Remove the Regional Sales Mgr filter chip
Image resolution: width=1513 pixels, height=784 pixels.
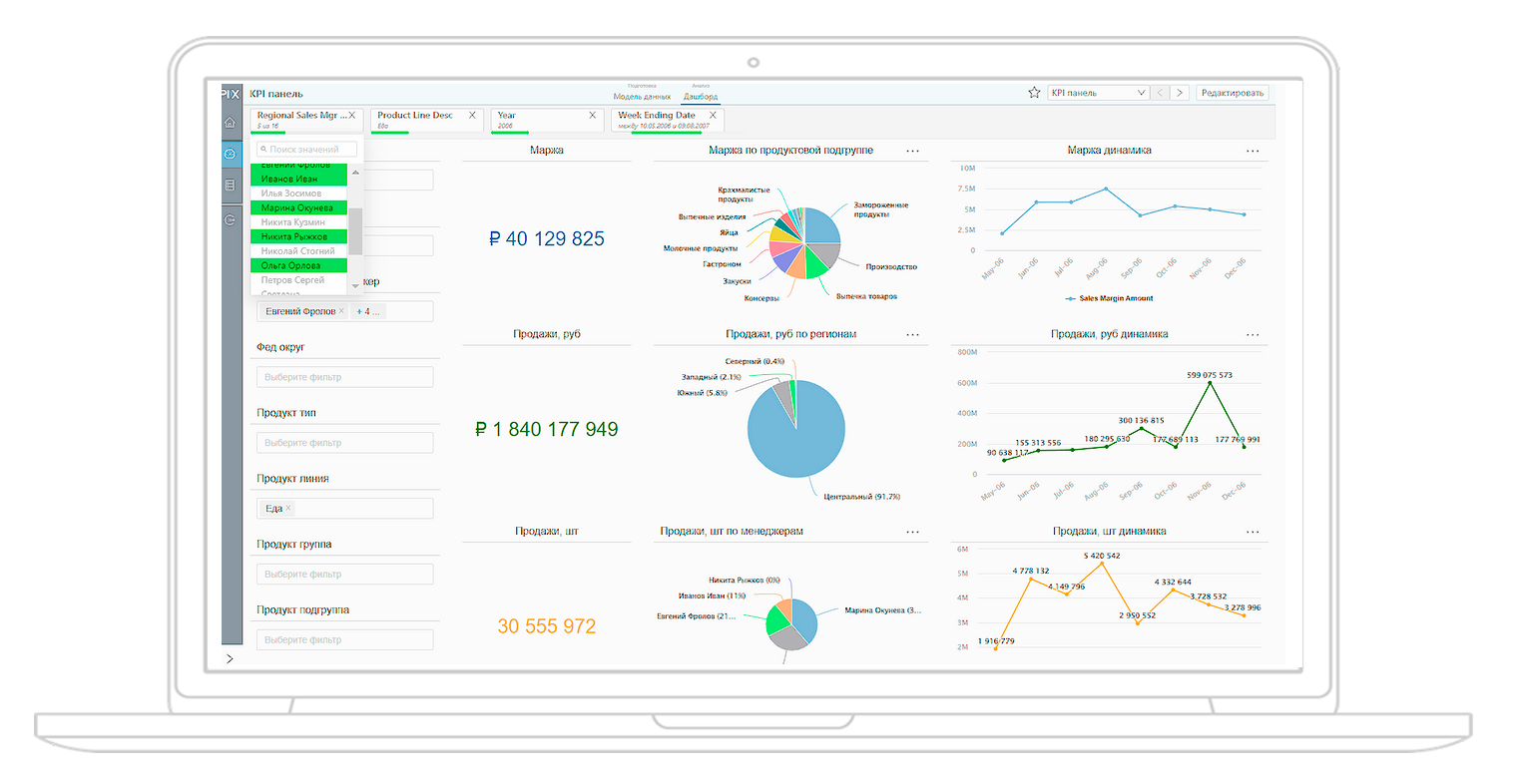coord(352,116)
